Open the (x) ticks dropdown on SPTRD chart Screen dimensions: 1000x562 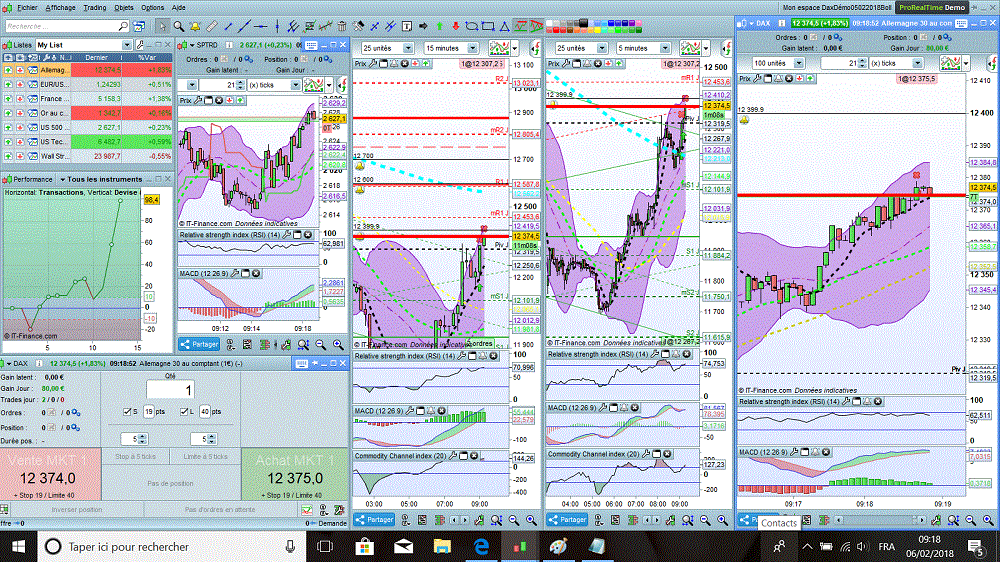295,85
